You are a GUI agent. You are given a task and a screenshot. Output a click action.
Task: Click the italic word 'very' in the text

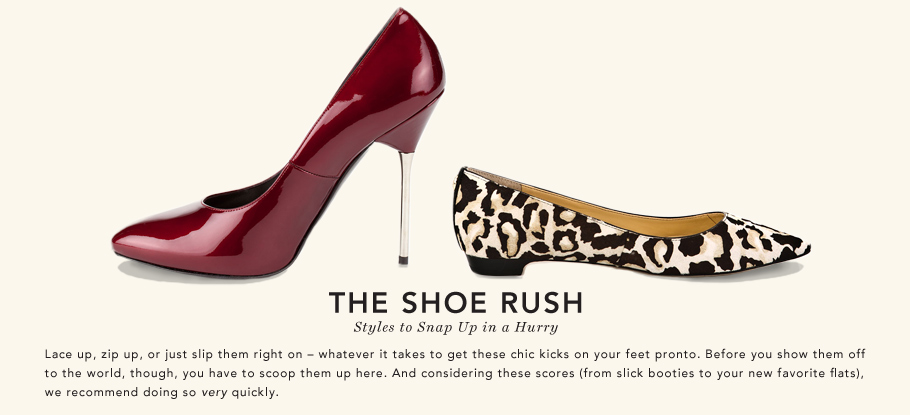pos(214,392)
